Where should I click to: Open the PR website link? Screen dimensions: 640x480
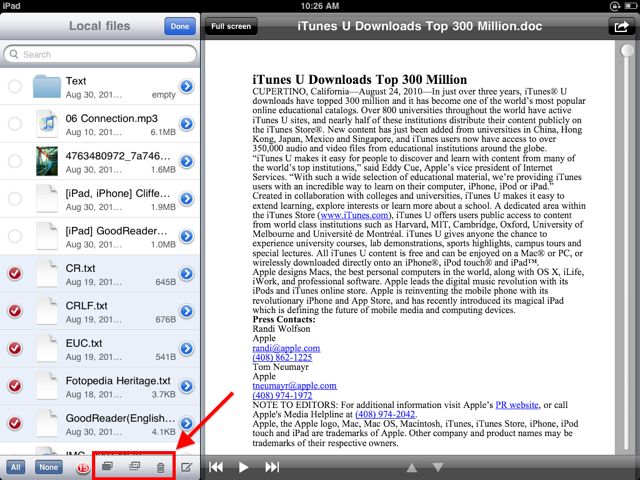click(517, 405)
